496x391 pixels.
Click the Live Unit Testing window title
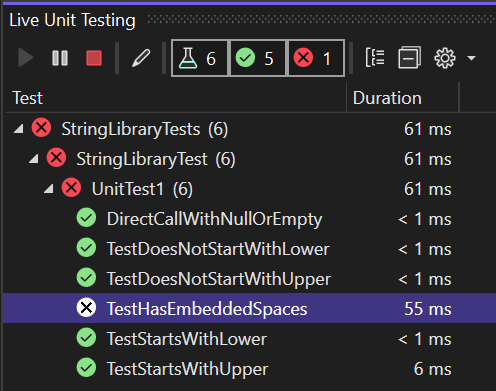(x=72, y=20)
